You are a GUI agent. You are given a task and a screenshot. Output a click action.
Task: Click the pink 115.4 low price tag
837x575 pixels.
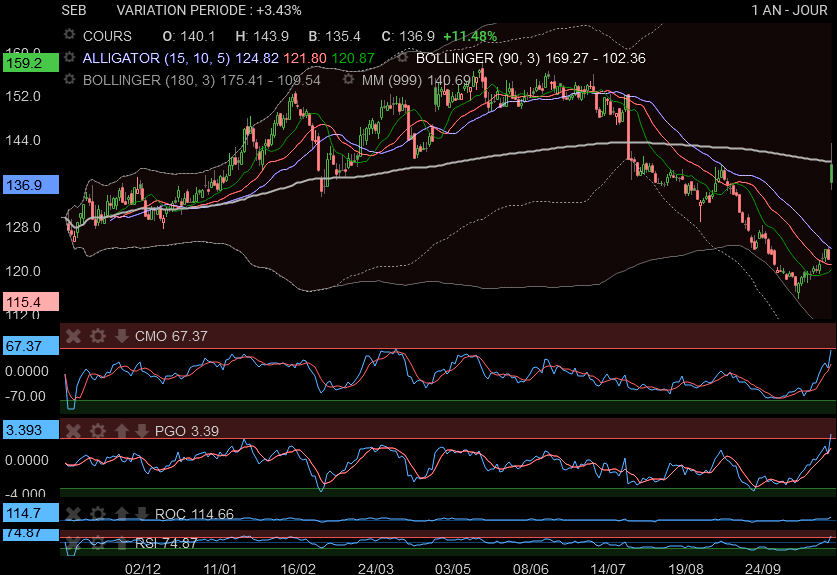[x=30, y=302]
